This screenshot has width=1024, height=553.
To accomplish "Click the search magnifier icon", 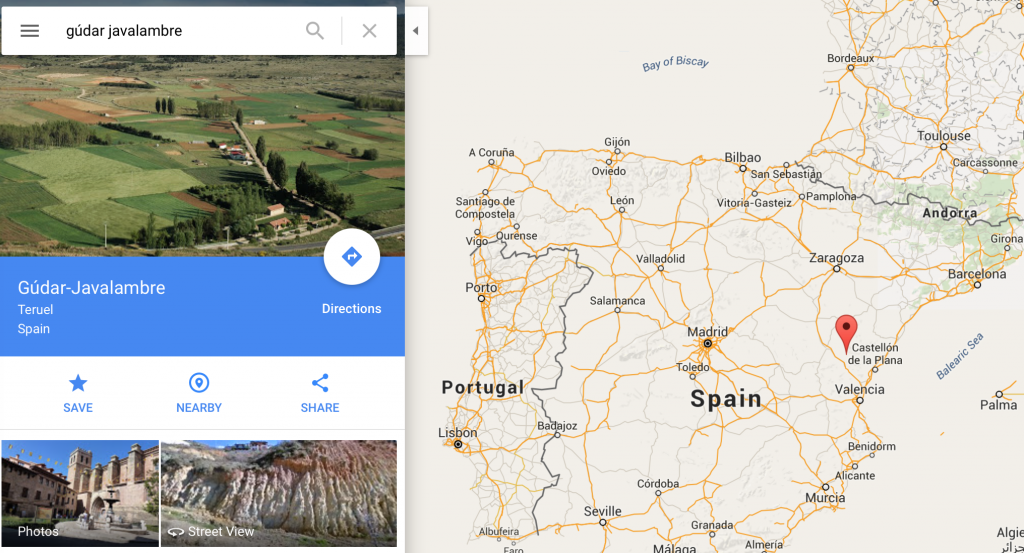I will [x=315, y=31].
